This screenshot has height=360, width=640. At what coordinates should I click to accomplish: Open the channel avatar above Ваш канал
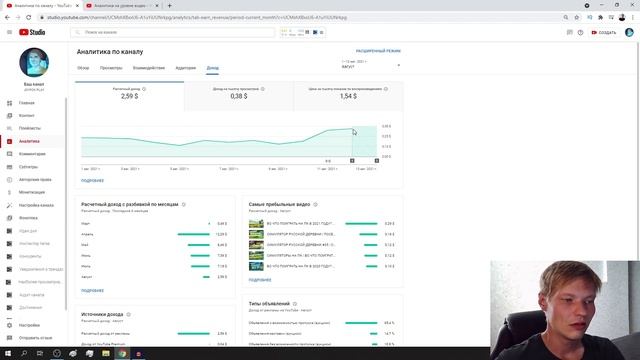[34, 62]
